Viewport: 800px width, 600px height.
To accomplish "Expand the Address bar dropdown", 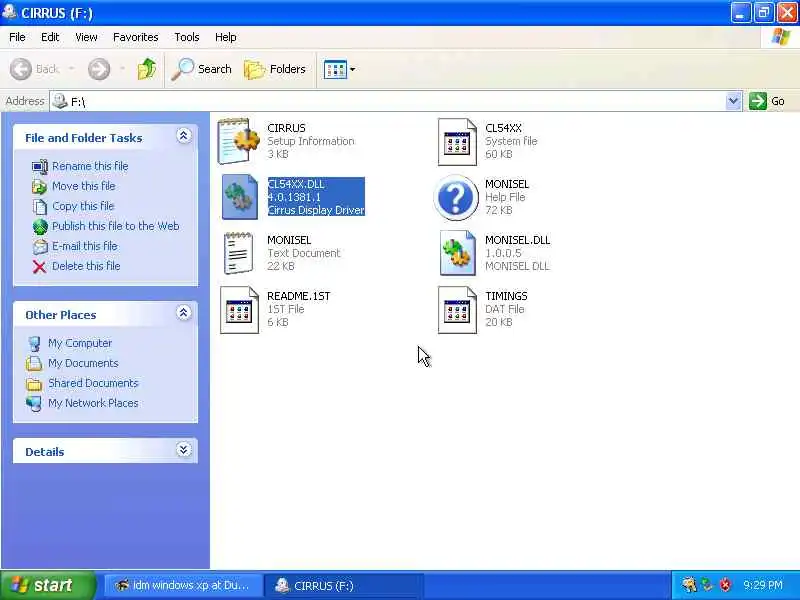I will (x=733, y=101).
